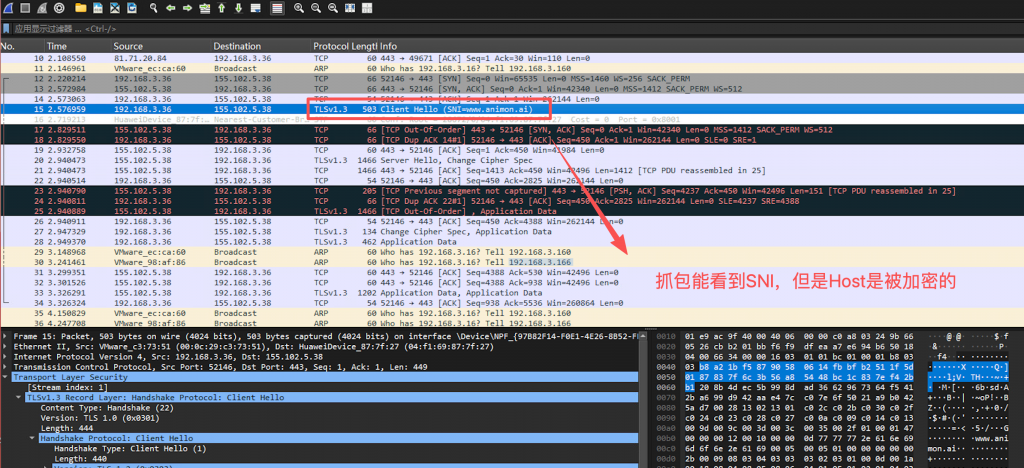Start capturing packets with the shark fin icon
Viewport: 1024px width, 468px height.
pyautogui.click(x=8, y=8)
